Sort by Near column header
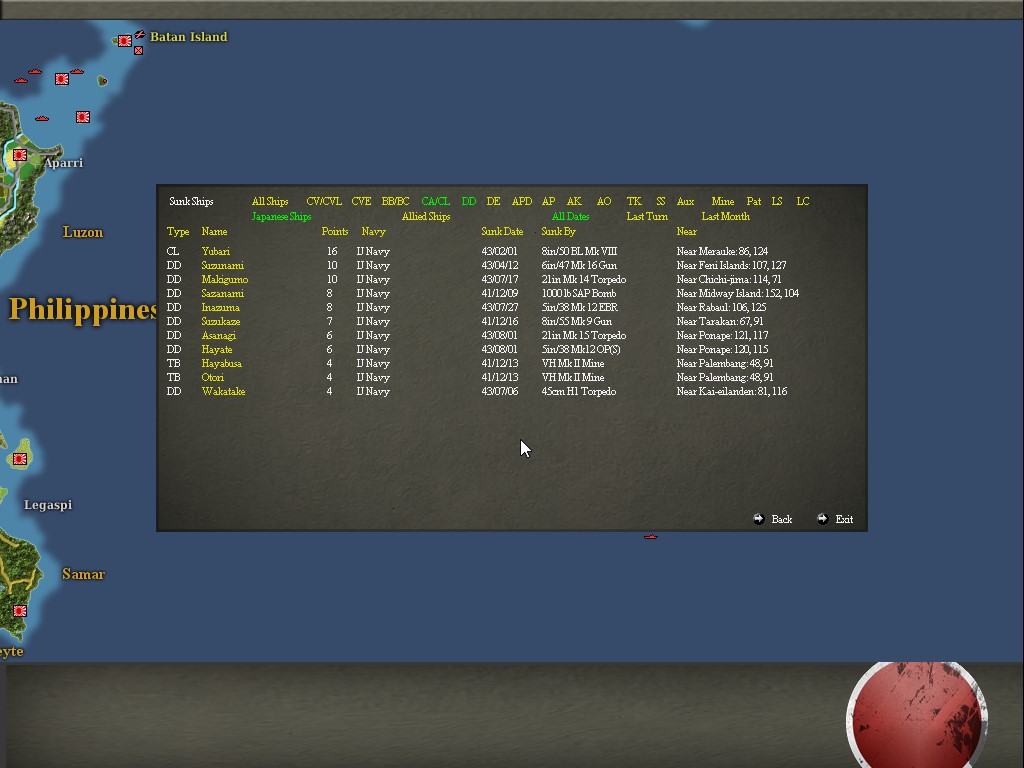 point(686,231)
